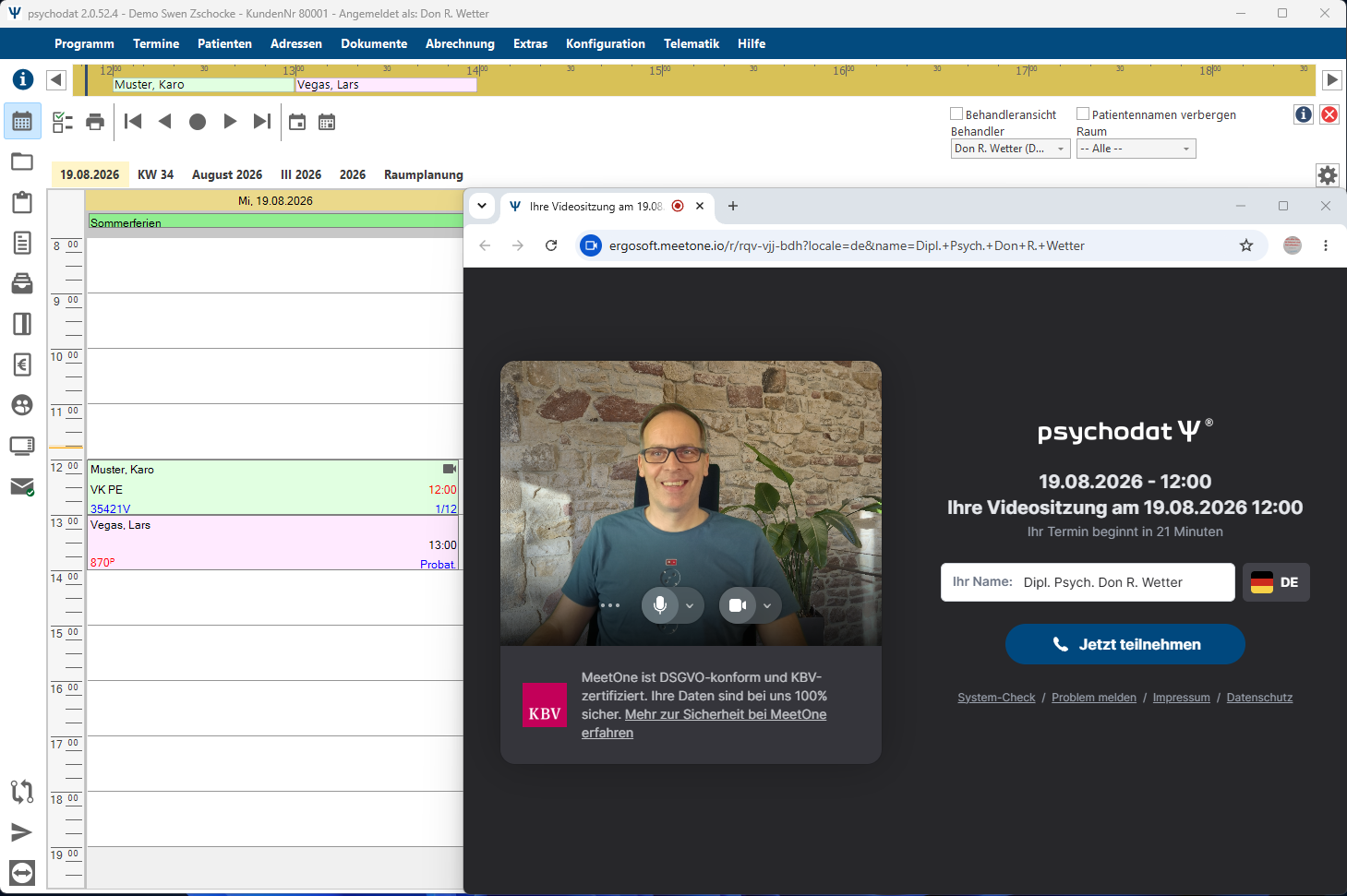Image resolution: width=1347 pixels, height=896 pixels.
Task: Open the Impressum link
Action: point(1182,698)
